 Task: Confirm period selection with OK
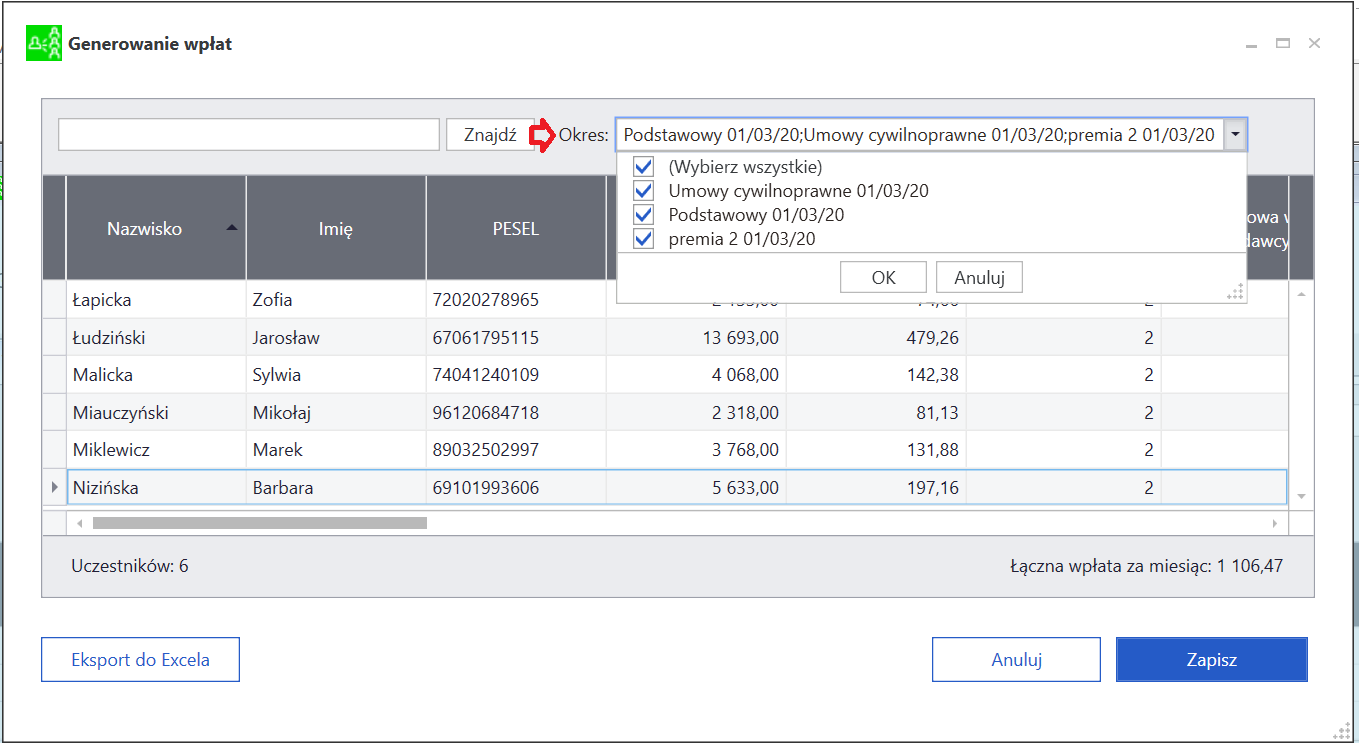884,277
